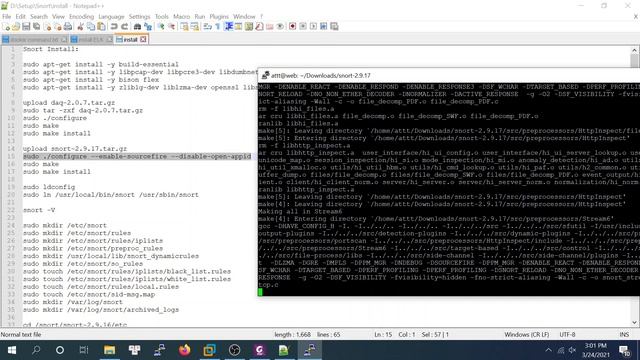The image size is (640, 360).
Task: Click 'upload daq-2.0.7.tar.gz' line
Action: (69, 103)
